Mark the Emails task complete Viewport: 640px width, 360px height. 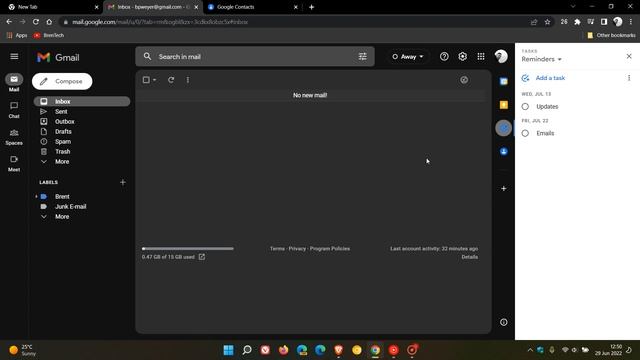coord(525,133)
